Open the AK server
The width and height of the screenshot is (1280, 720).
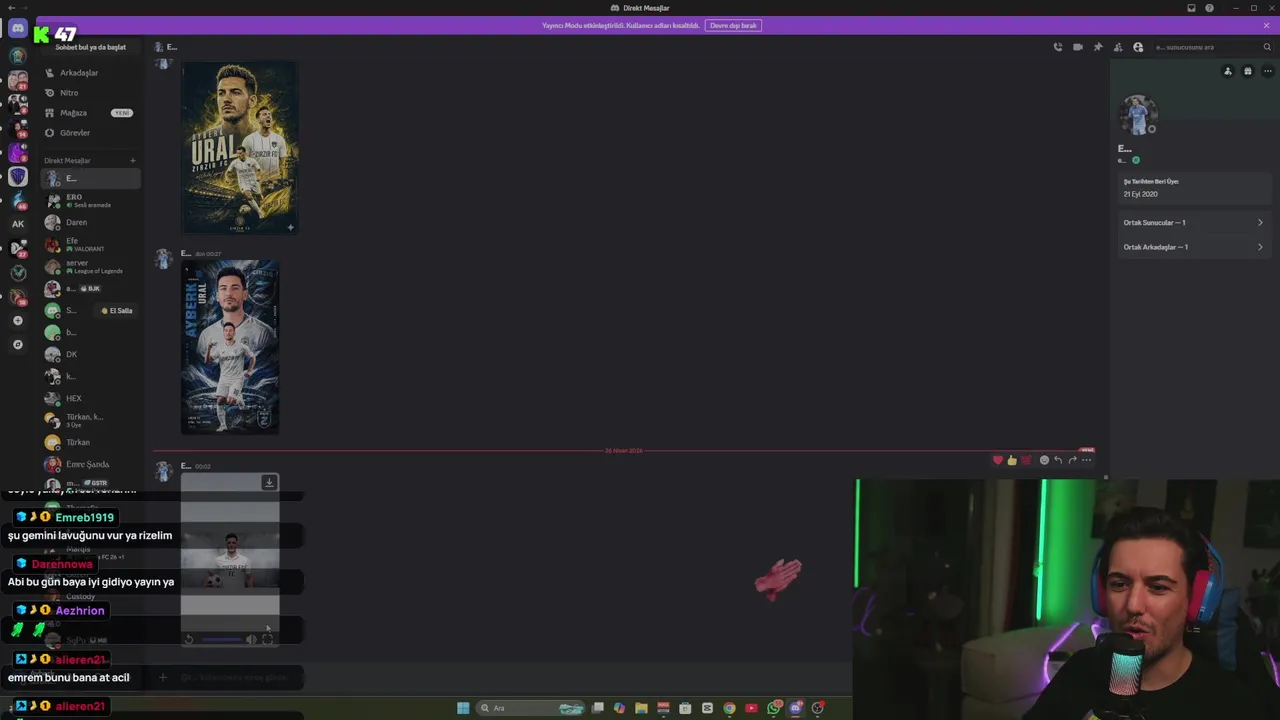click(x=18, y=224)
